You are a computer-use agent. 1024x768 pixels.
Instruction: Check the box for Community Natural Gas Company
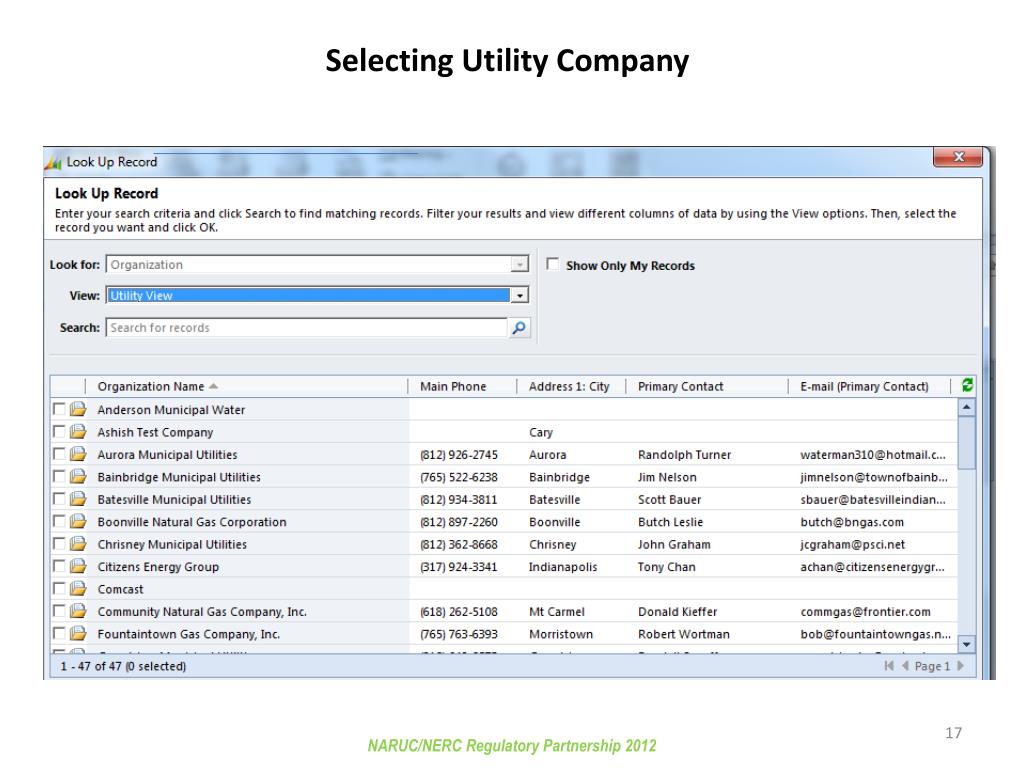click(x=59, y=611)
